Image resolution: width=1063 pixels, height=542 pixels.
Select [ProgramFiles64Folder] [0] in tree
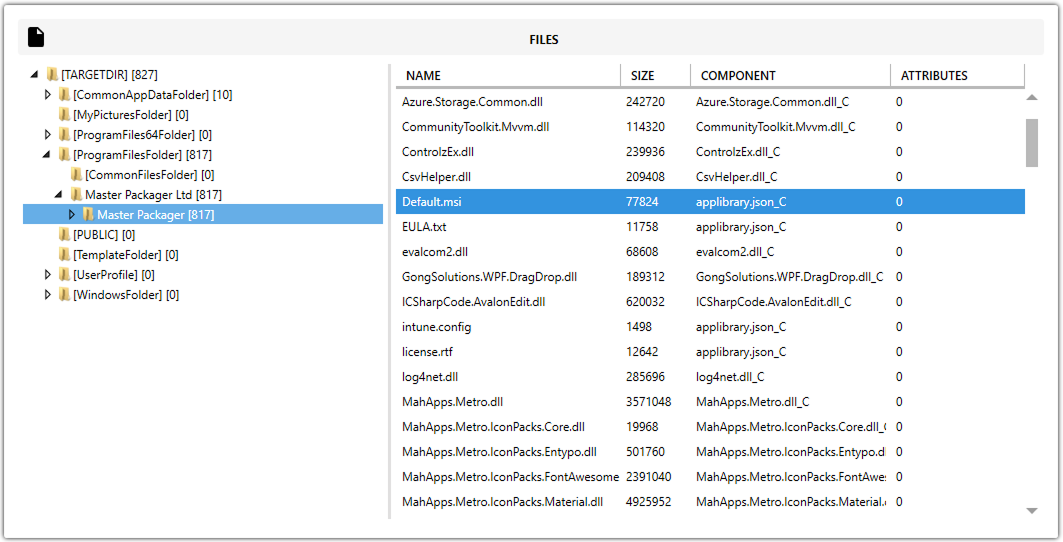[142, 135]
